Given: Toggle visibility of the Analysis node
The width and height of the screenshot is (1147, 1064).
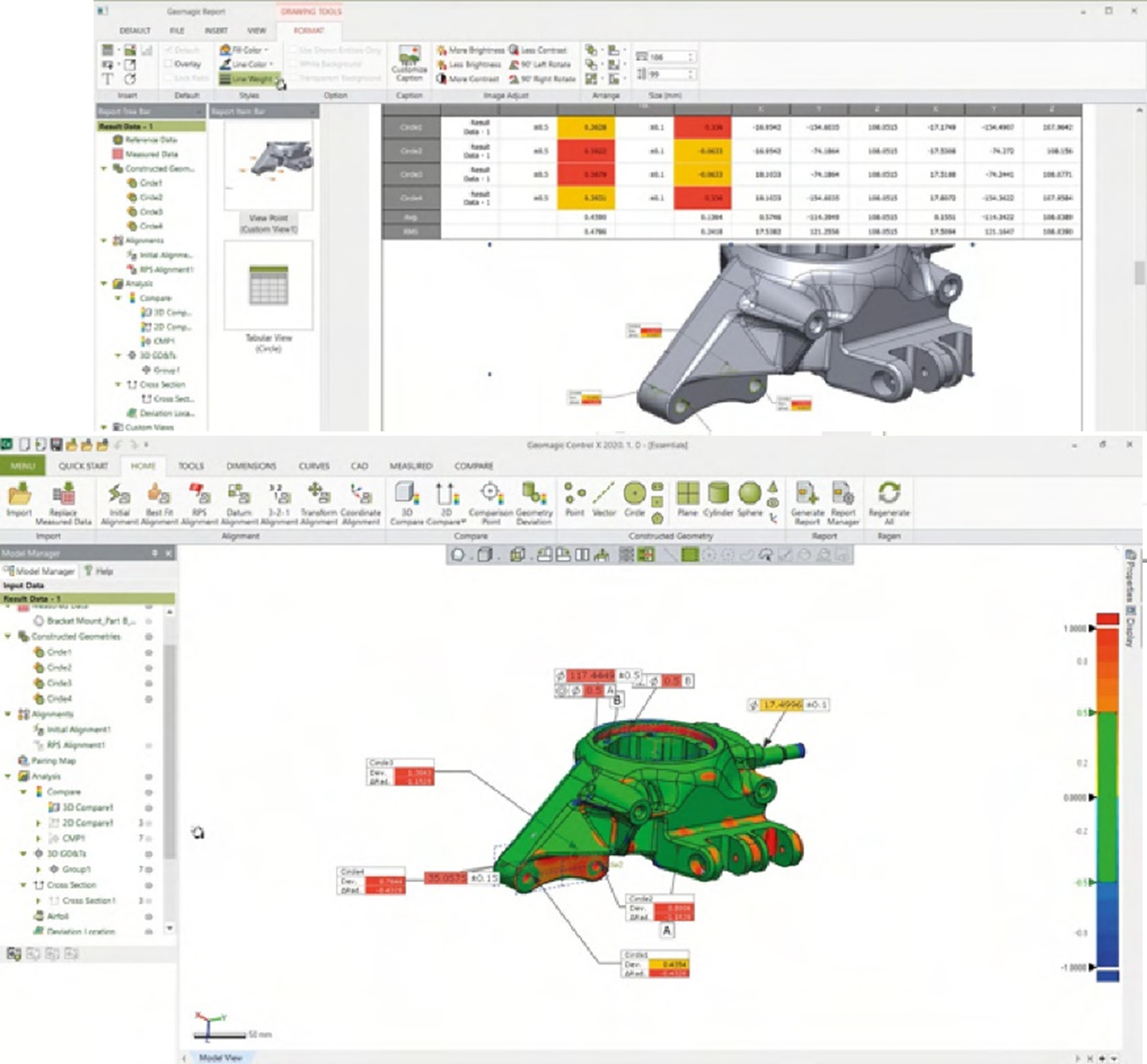Looking at the screenshot, I should [149, 777].
